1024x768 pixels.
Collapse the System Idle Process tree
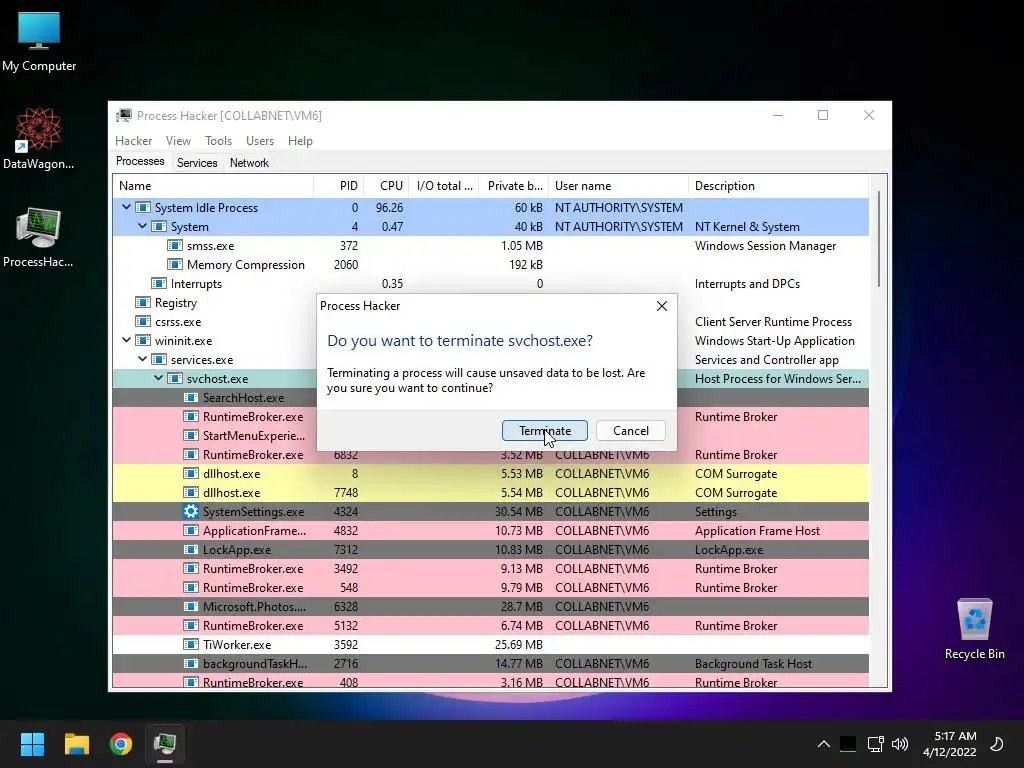[126, 207]
